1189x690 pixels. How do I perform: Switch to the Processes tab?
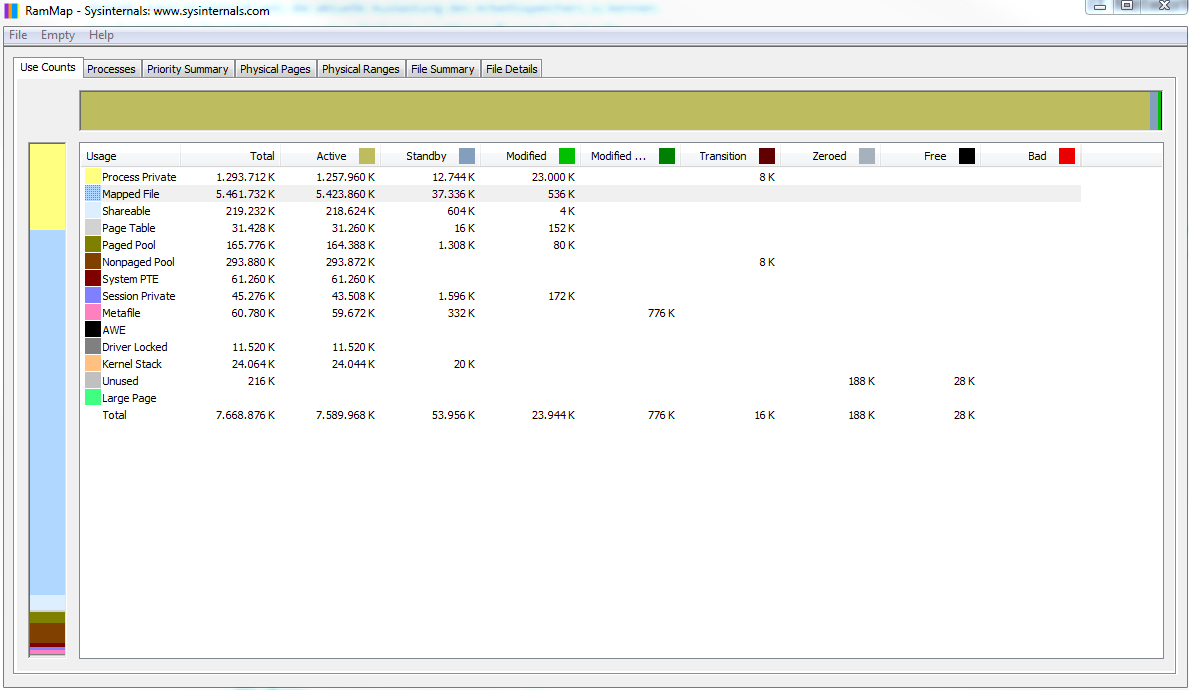coord(111,69)
